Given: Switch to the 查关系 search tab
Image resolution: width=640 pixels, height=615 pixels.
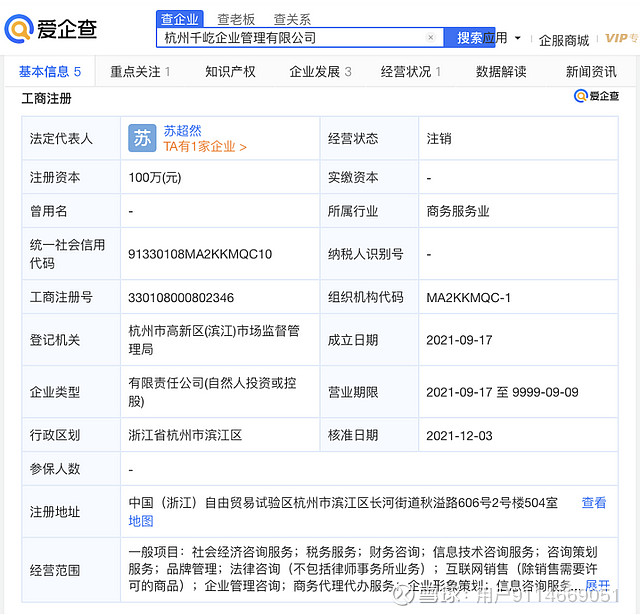Looking at the screenshot, I should coord(292,19).
